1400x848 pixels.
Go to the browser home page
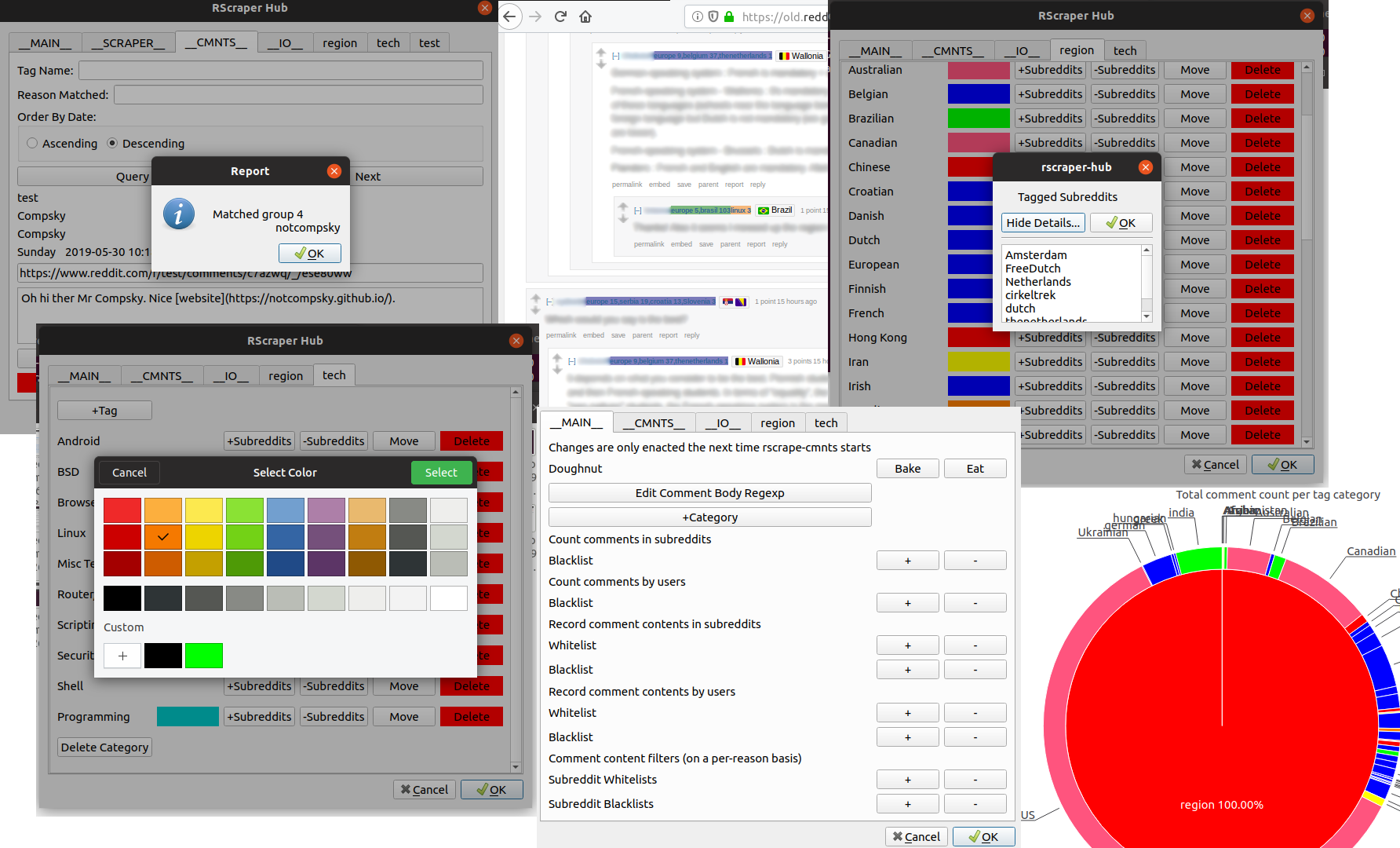click(585, 16)
